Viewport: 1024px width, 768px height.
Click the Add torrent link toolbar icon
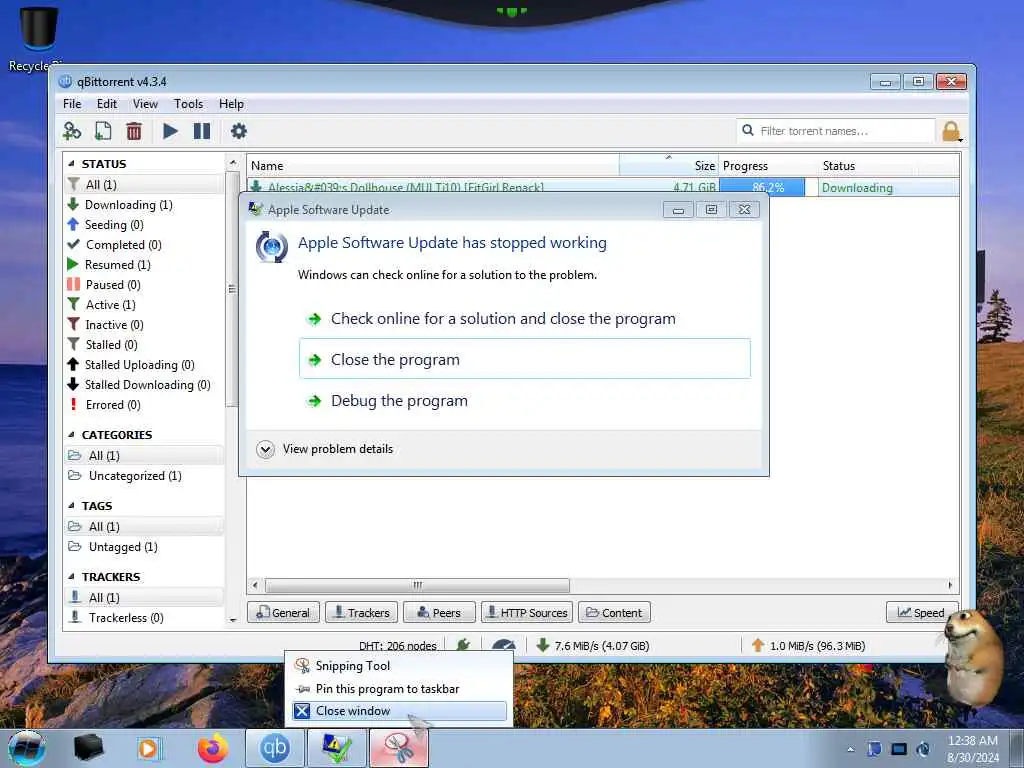click(72, 131)
